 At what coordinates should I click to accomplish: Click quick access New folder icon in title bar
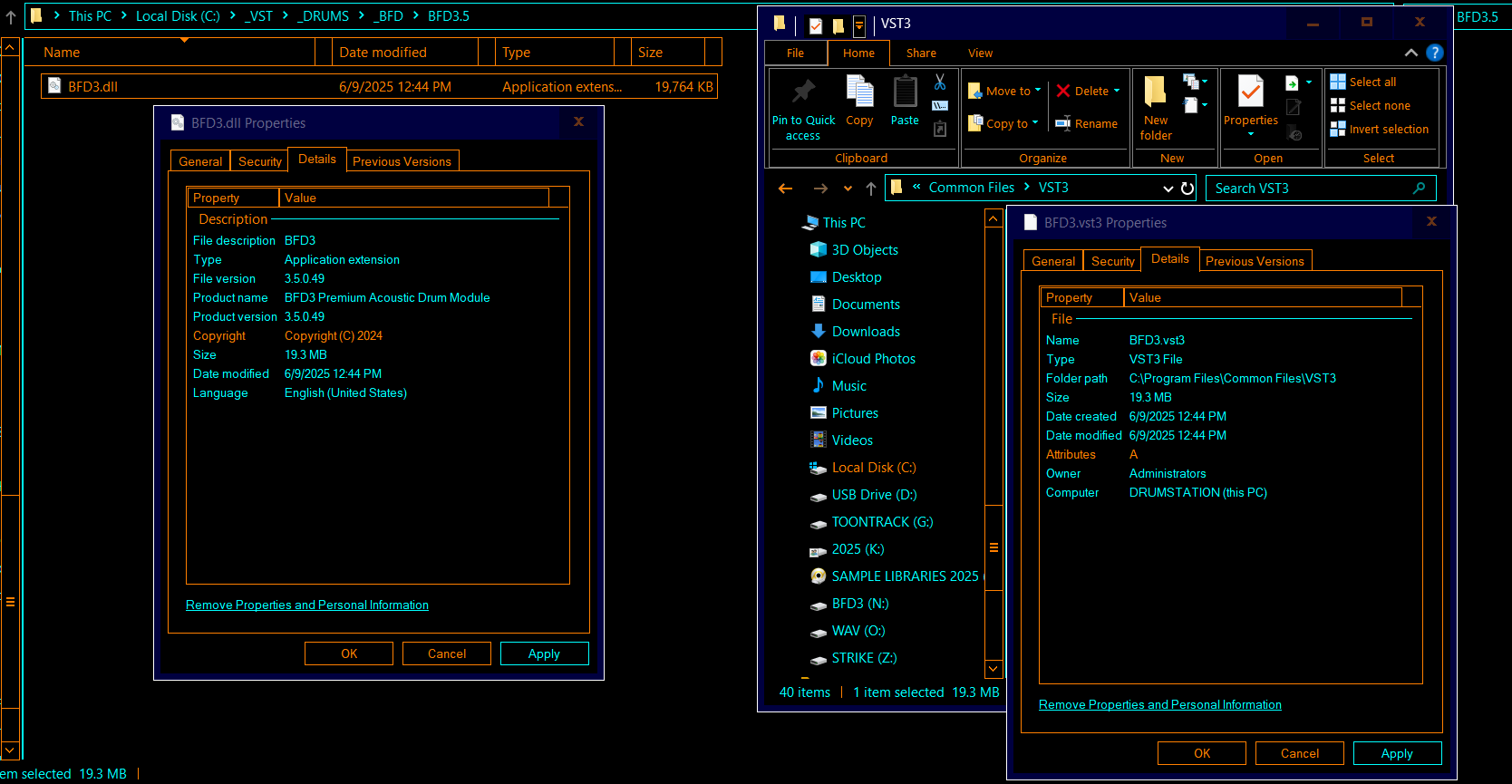click(x=838, y=25)
